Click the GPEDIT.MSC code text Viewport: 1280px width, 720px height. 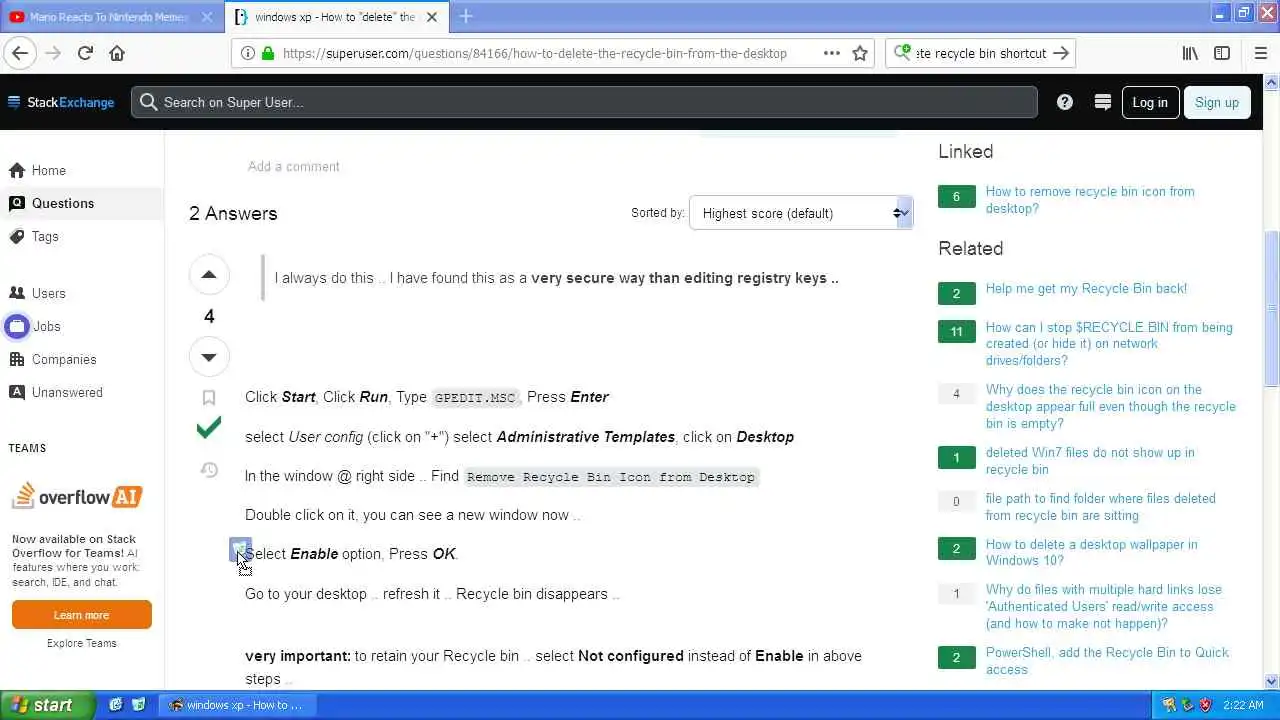[475, 398]
